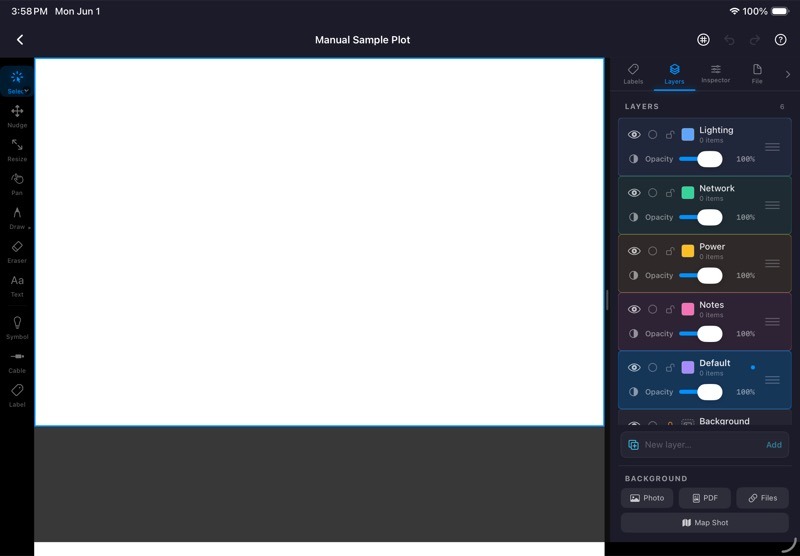This screenshot has width=800, height=556.
Task: Open the Lighting layer blue color swatch
Action: [688, 135]
